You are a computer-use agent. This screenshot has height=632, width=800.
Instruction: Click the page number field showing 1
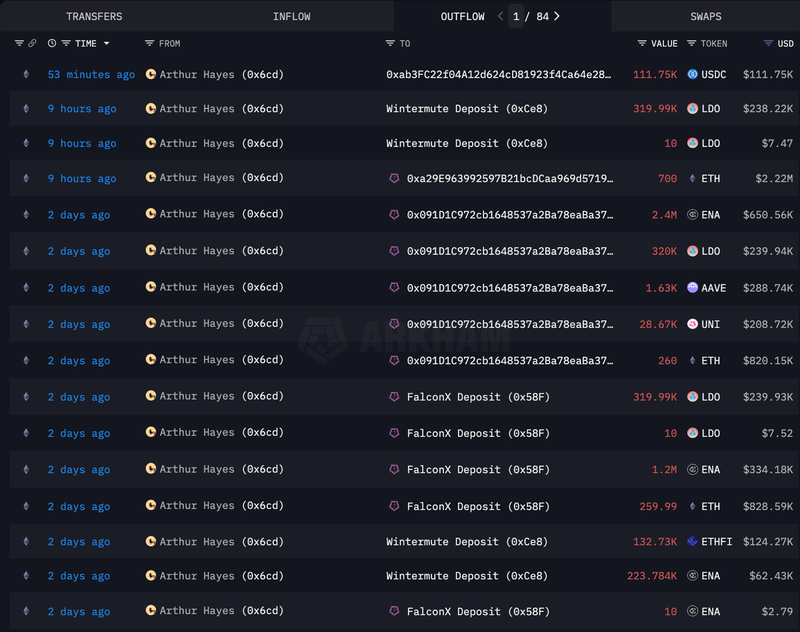click(517, 16)
